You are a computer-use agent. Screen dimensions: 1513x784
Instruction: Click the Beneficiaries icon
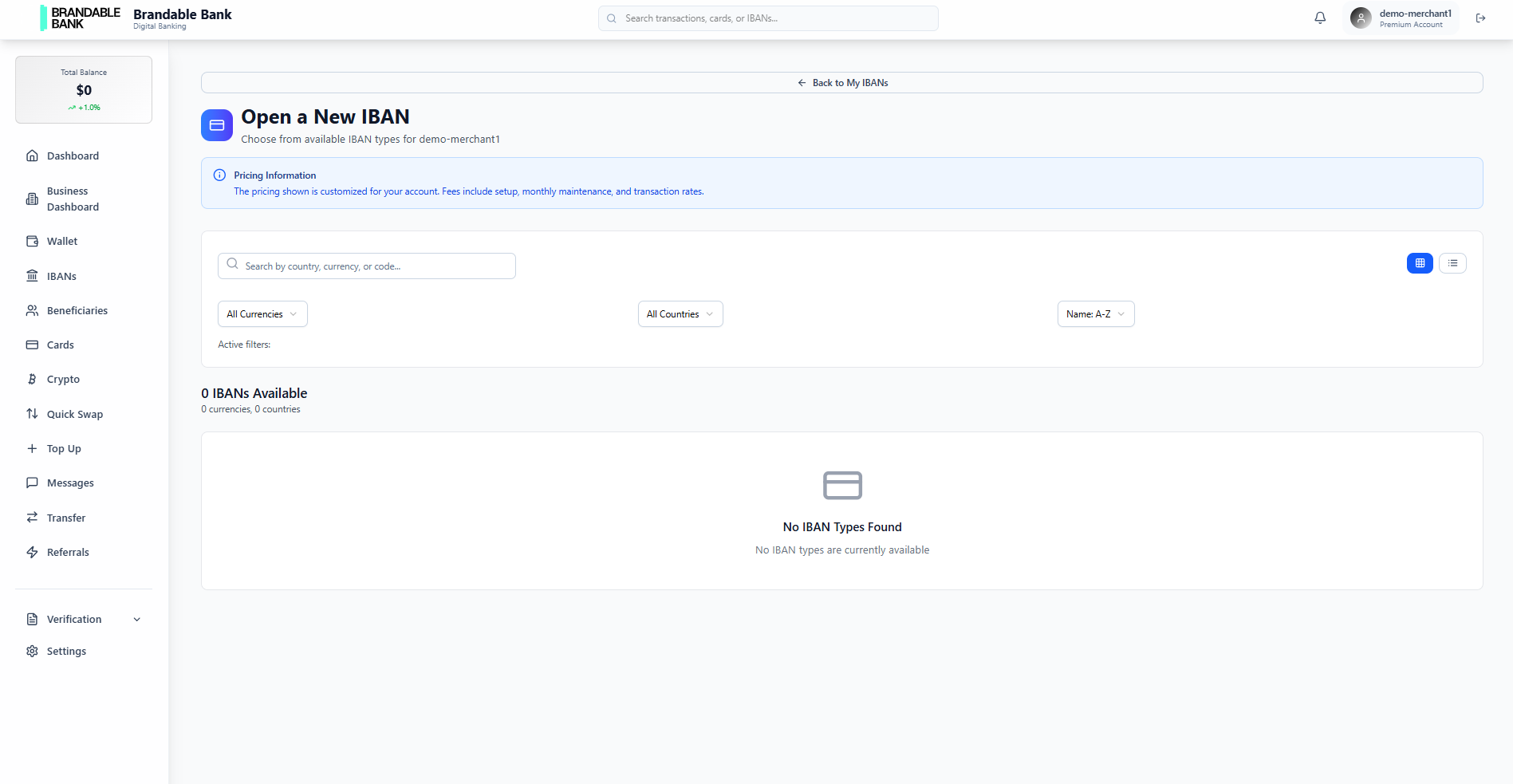click(x=32, y=310)
